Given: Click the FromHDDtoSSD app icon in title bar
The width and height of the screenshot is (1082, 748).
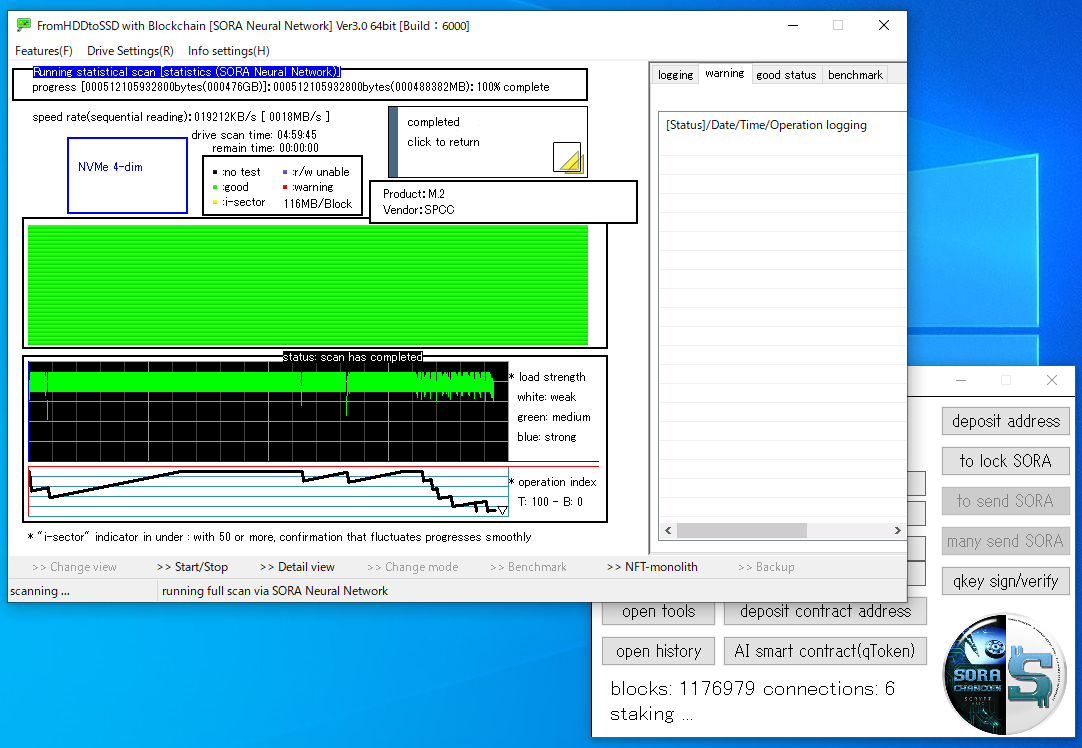Looking at the screenshot, I should click(24, 26).
